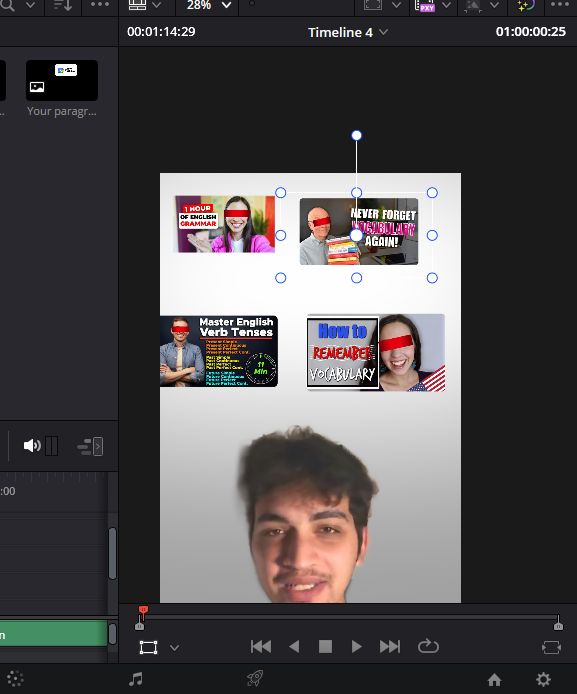Screen dimensions: 577x694
Task: Open viewer options three-dot menu
Action: (x=560, y=4)
